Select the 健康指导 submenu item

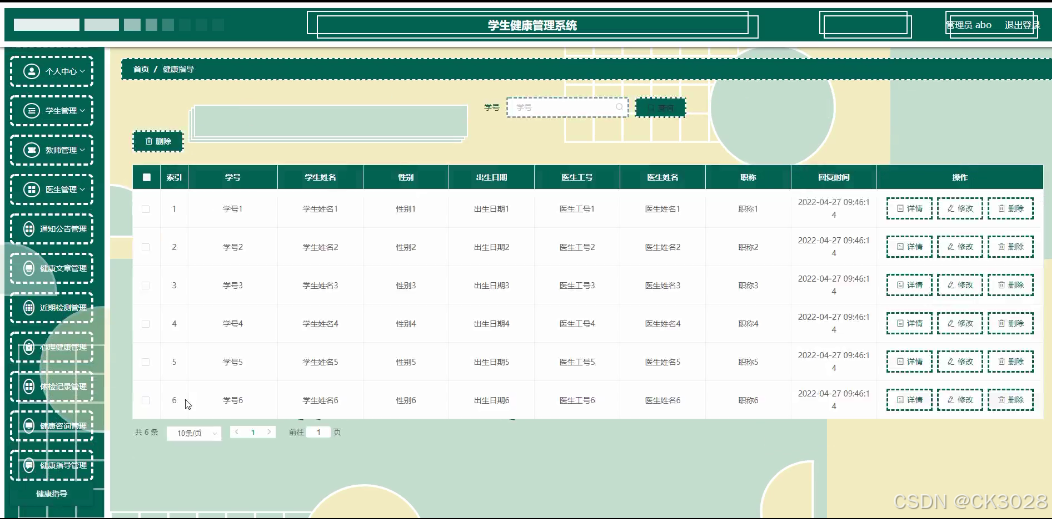(x=52, y=494)
